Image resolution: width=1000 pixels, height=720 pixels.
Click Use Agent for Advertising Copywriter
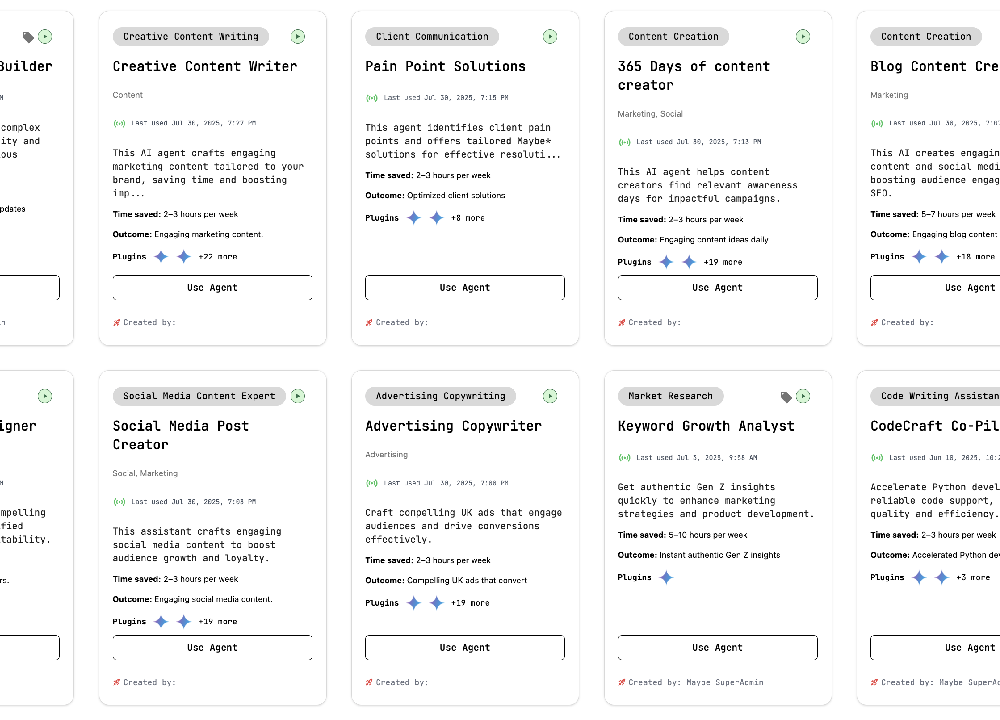click(x=465, y=647)
